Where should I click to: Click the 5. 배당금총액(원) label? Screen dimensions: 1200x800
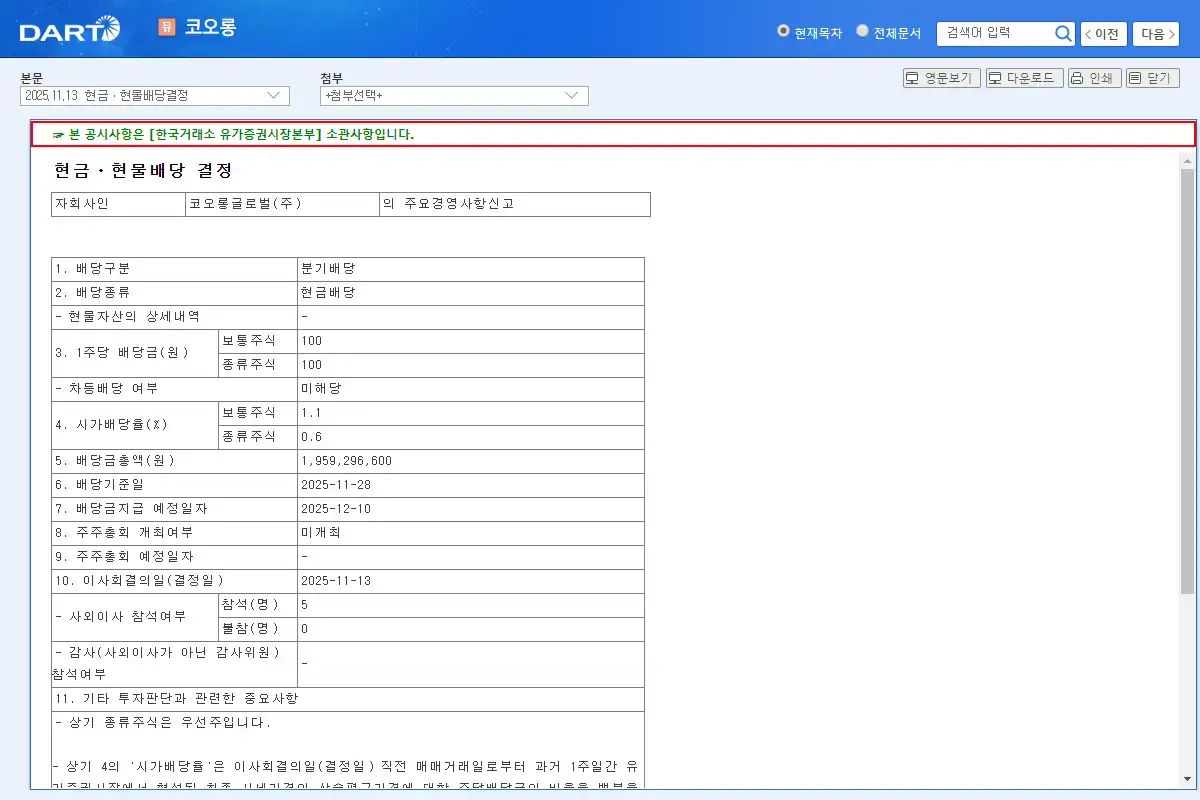coord(115,461)
